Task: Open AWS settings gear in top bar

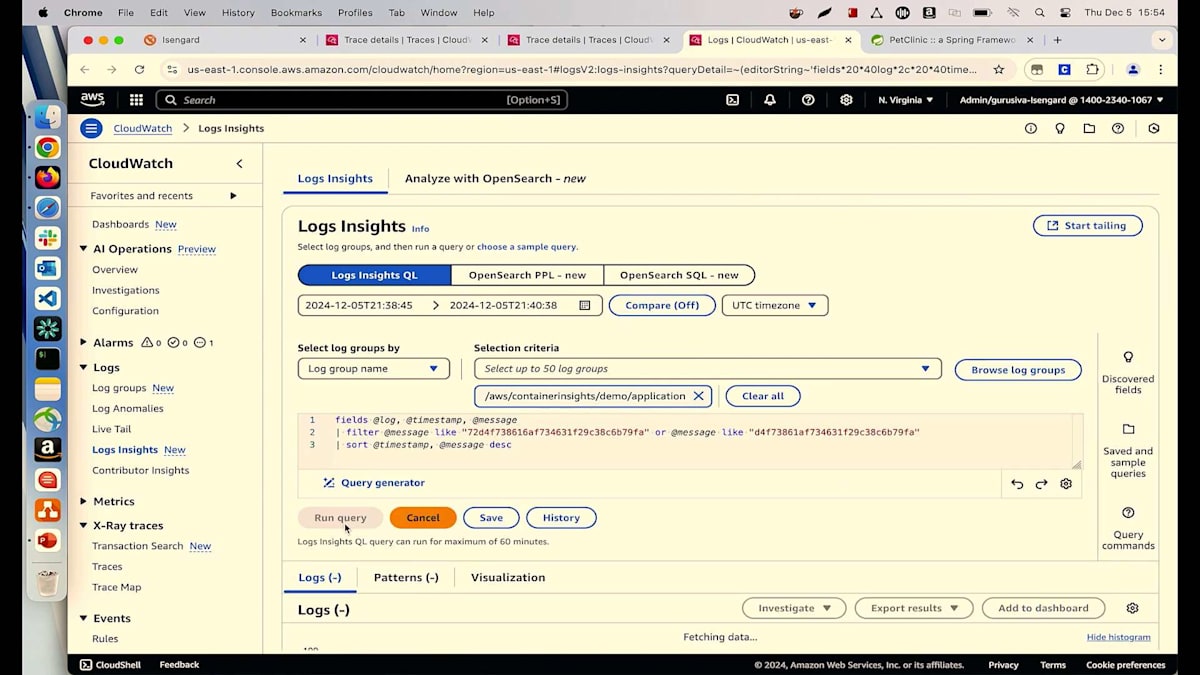Action: (x=846, y=100)
